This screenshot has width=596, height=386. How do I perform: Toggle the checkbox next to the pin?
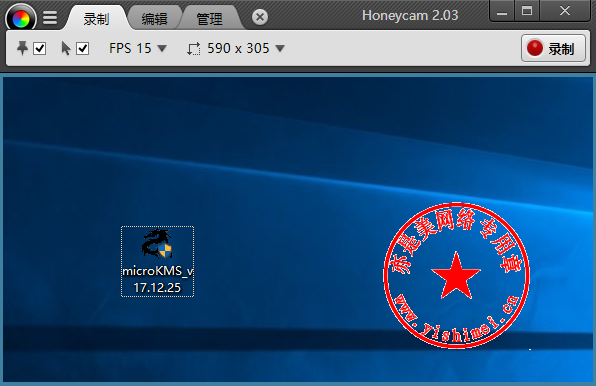pos(40,49)
